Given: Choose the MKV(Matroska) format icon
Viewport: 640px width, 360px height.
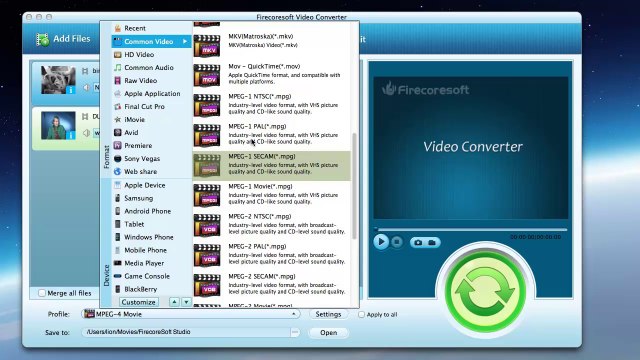Looking at the screenshot, I should click(x=207, y=46).
